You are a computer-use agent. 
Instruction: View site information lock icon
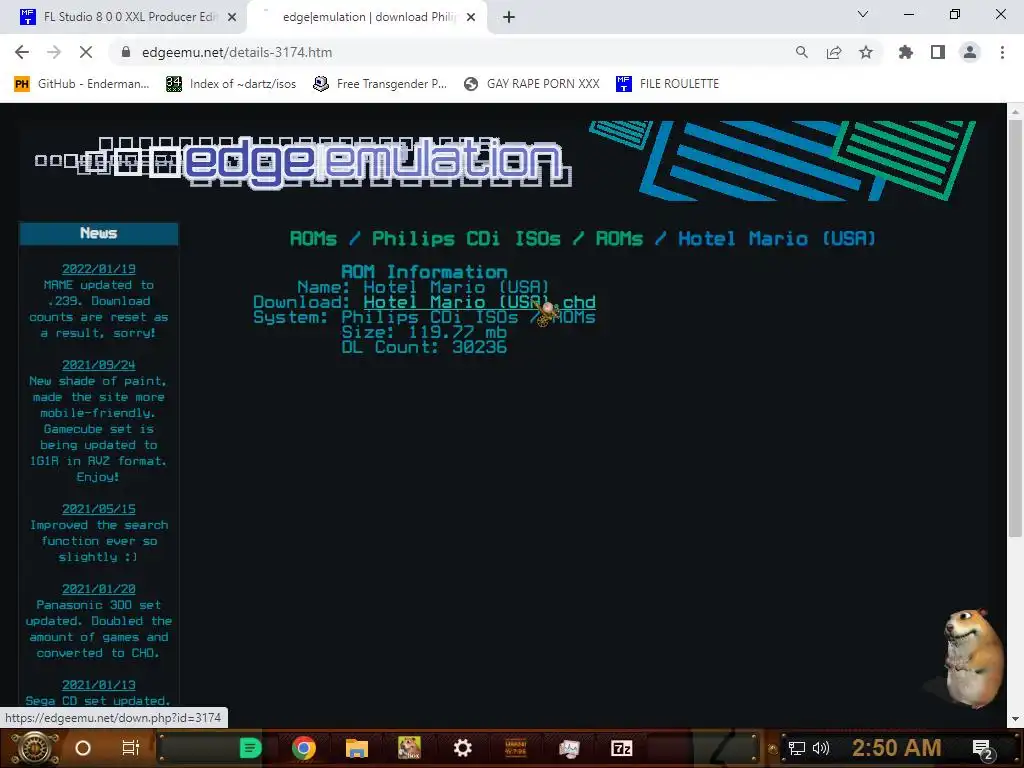(126, 52)
